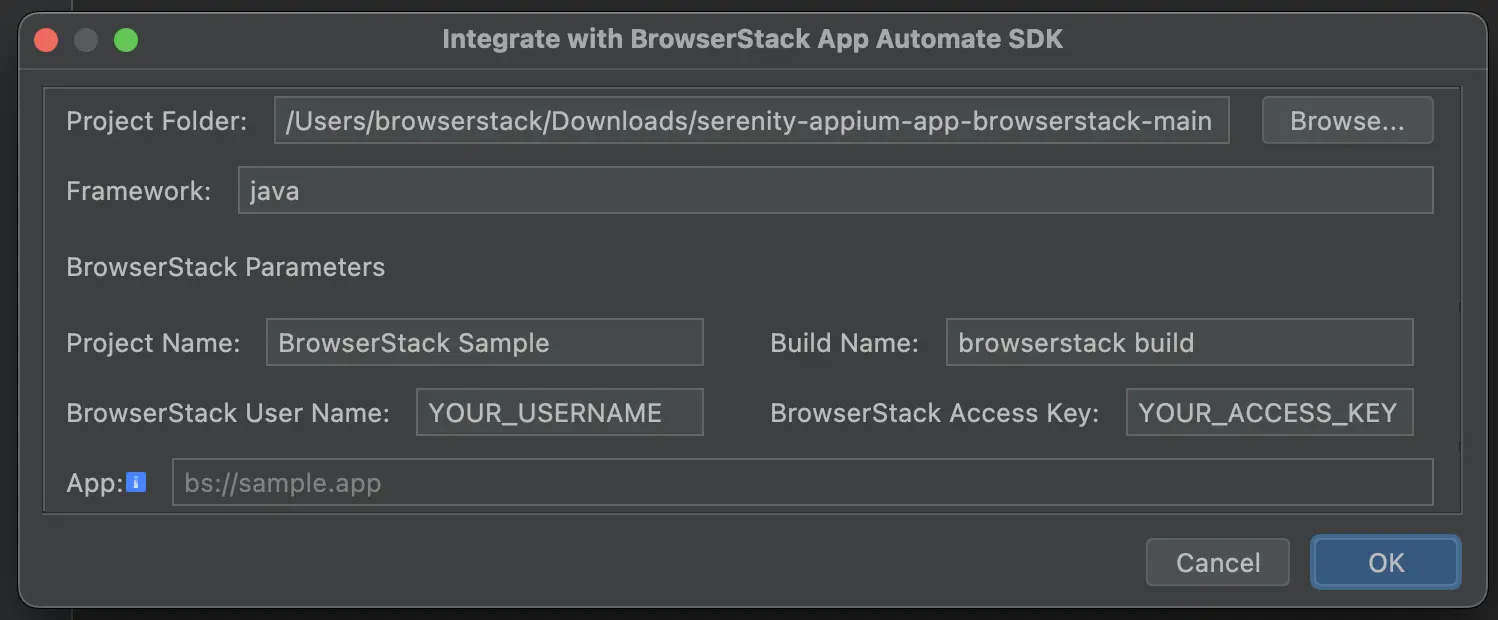This screenshot has width=1498, height=620.
Task: Cancel the SDK integration dialog
Action: [1217, 563]
